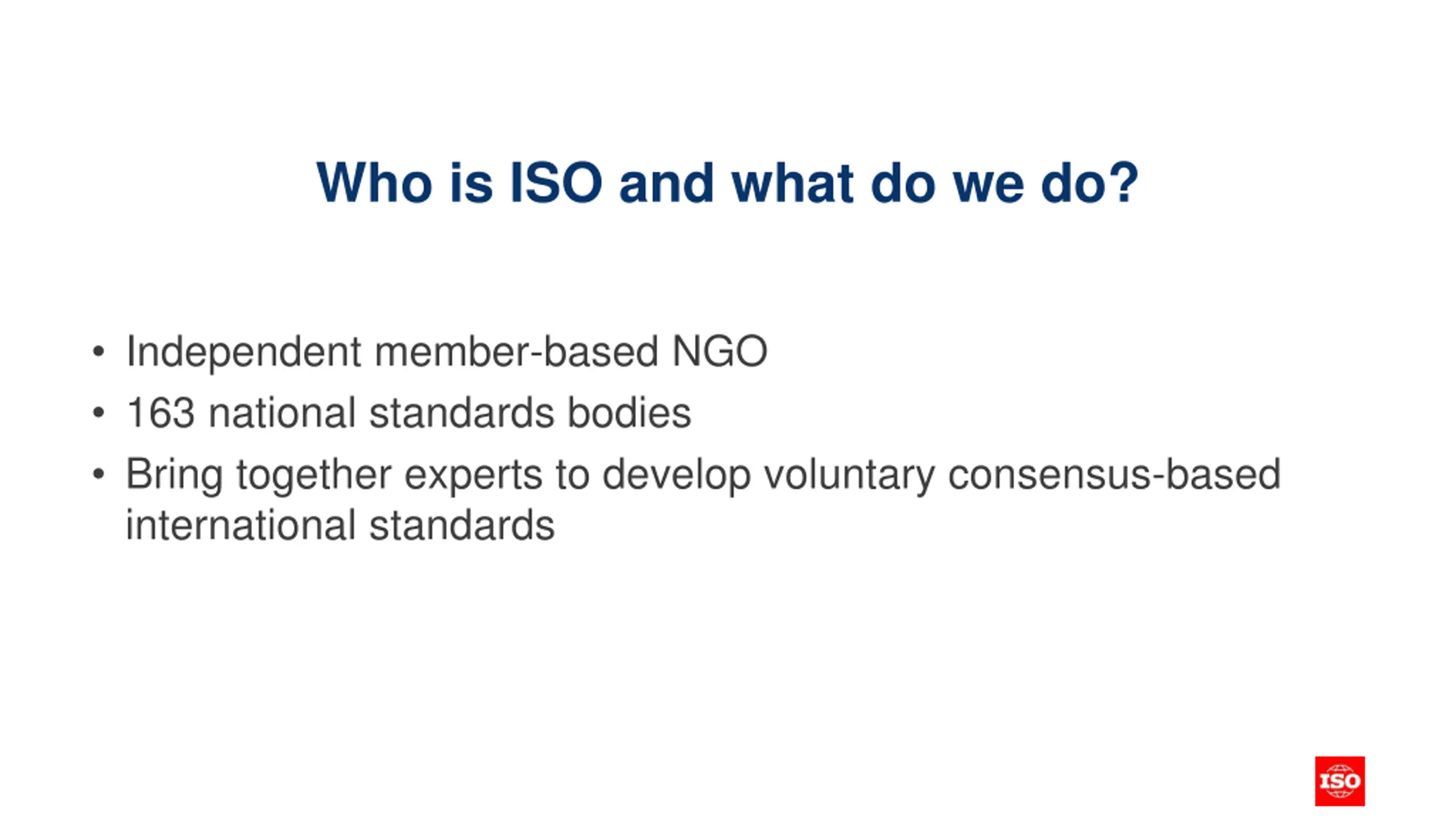
Task: Click the 'international standards' continuation line
Action: click(340, 525)
